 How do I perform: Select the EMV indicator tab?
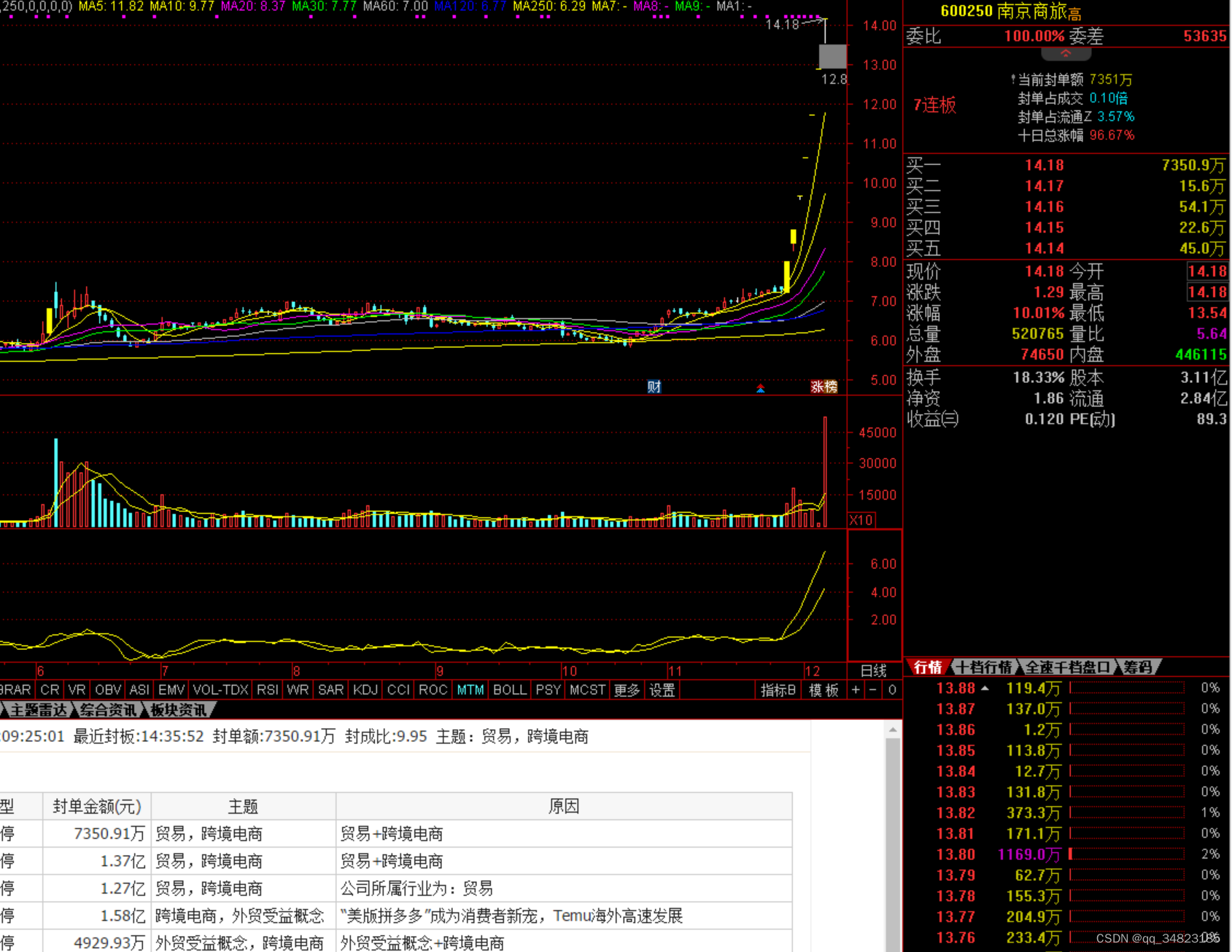point(171,689)
